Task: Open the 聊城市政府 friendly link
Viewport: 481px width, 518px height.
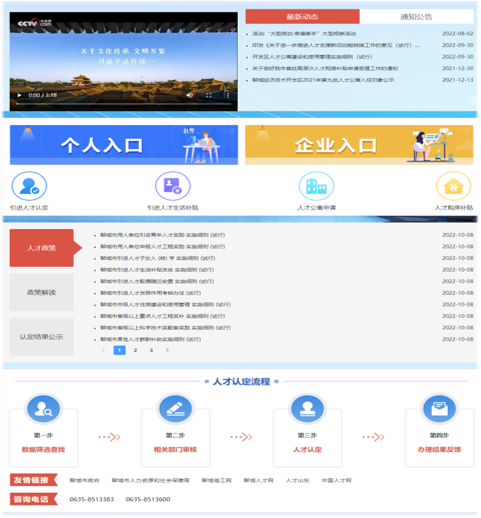Action: 85,481
